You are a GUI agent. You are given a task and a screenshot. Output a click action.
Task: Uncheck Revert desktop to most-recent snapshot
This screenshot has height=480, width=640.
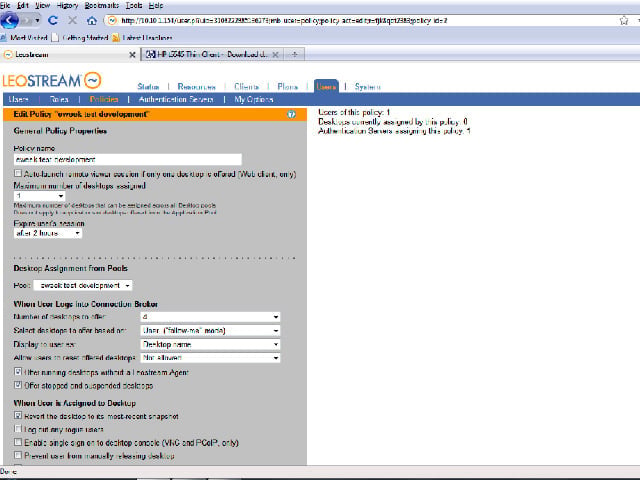pyautogui.click(x=18, y=416)
